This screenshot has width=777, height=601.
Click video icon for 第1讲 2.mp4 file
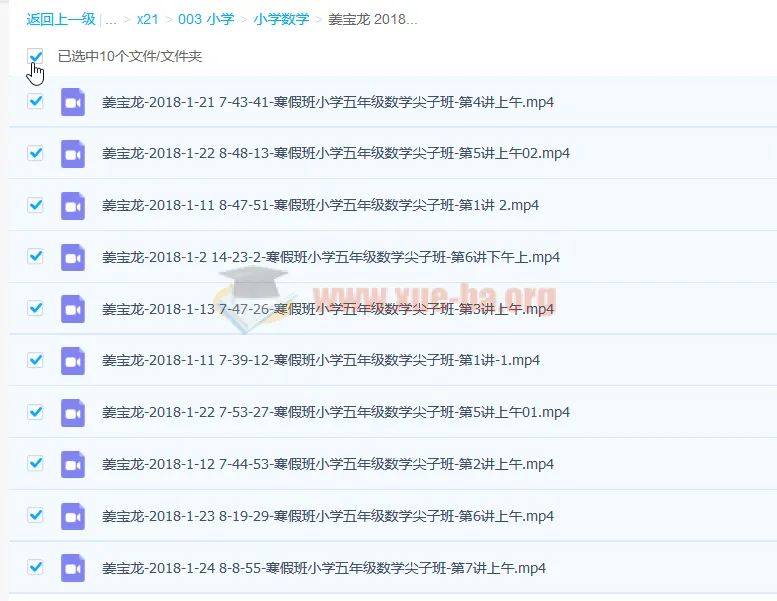pos(73,206)
